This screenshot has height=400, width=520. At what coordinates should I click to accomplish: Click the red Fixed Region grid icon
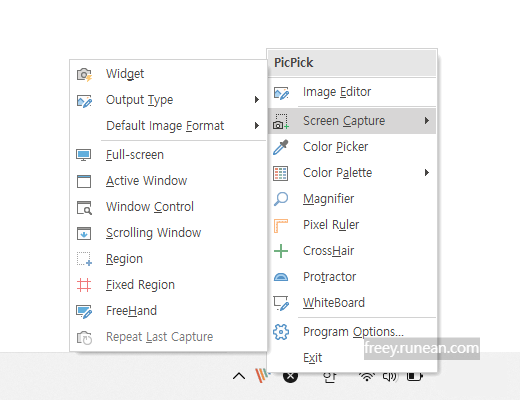coord(84,285)
